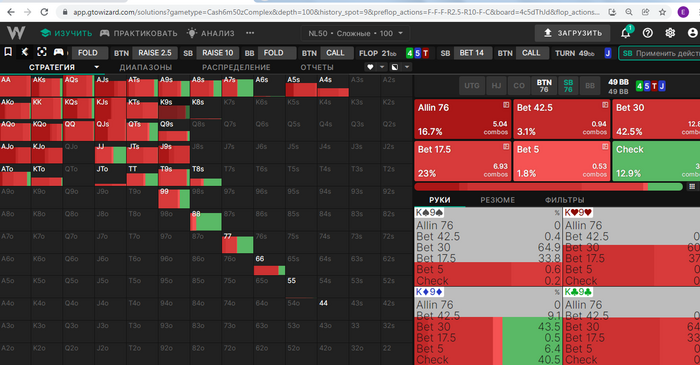700x365 pixels.
Task: Select the BB position button
Action: (x=590, y=85)
